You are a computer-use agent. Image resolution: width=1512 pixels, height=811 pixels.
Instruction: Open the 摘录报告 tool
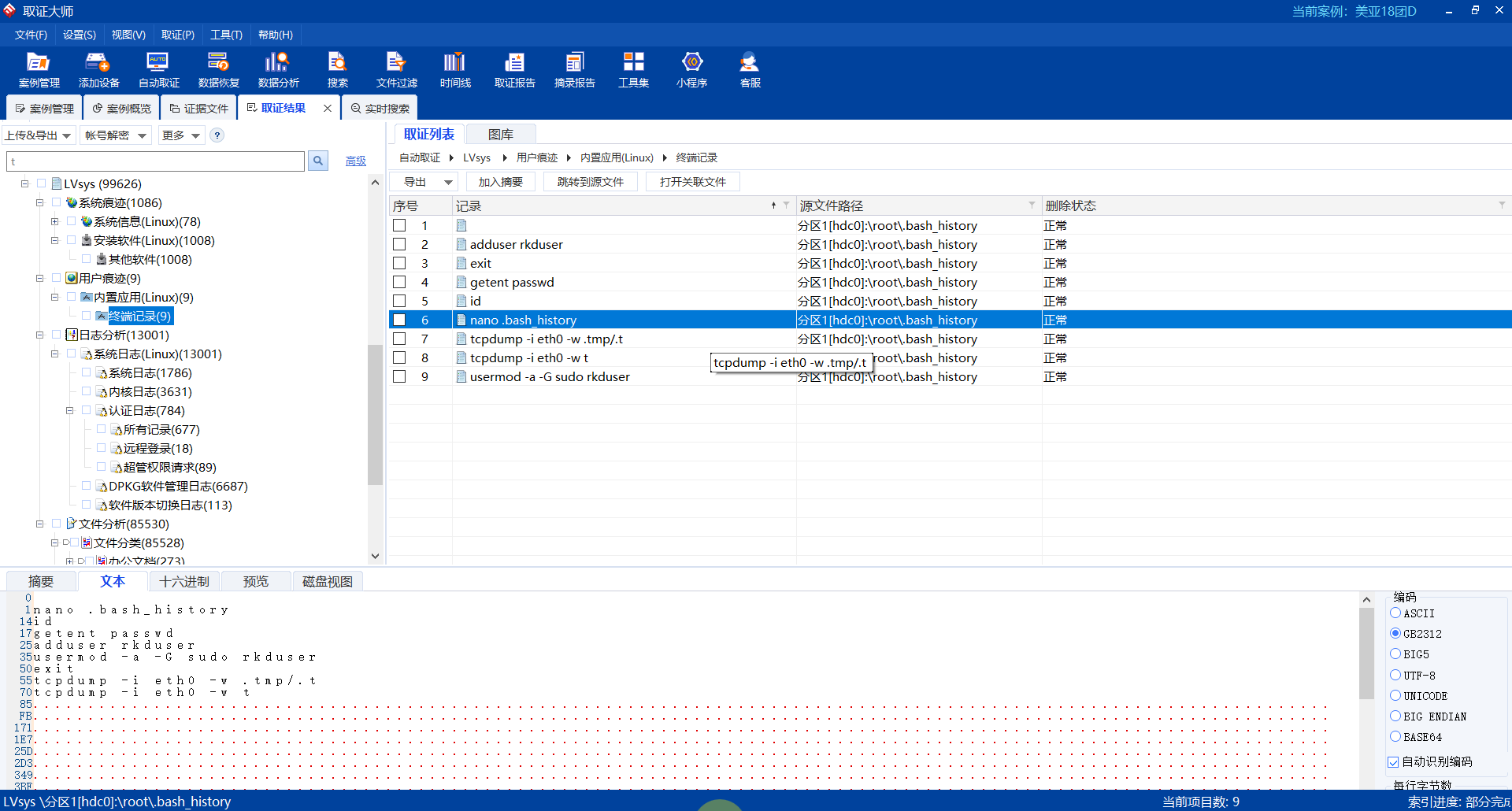coord(574,69)
